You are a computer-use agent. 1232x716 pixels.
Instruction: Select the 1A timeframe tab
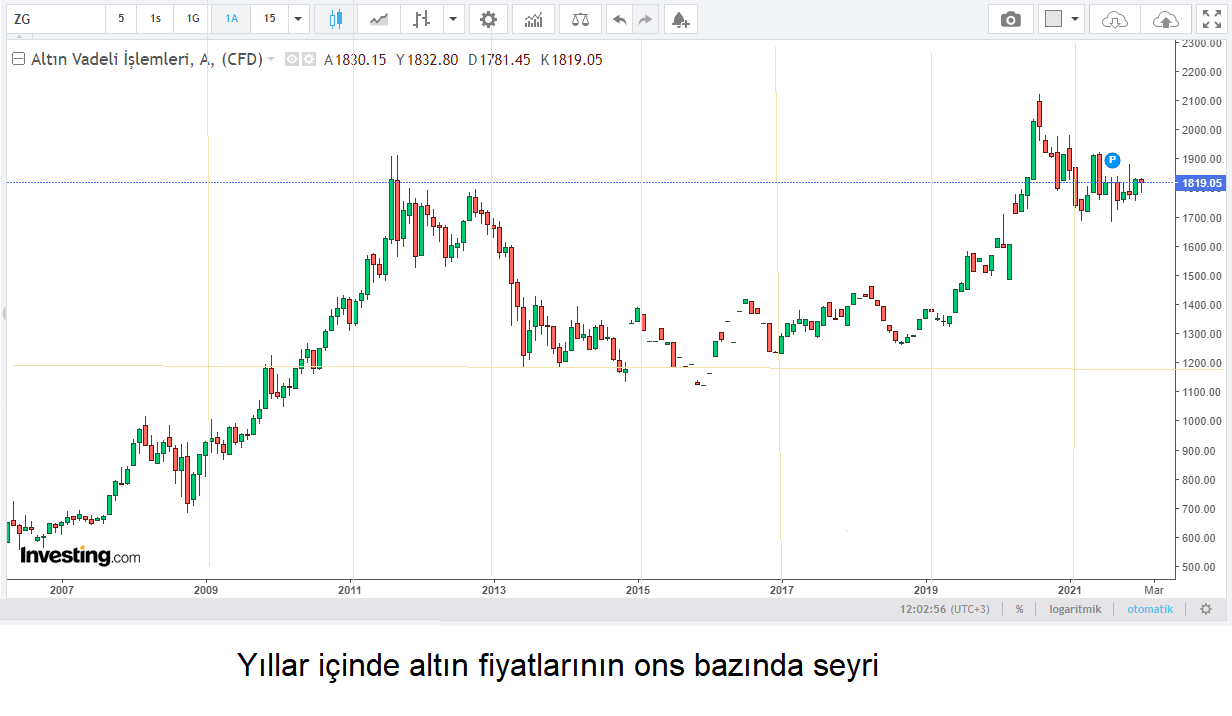[230, 18]
